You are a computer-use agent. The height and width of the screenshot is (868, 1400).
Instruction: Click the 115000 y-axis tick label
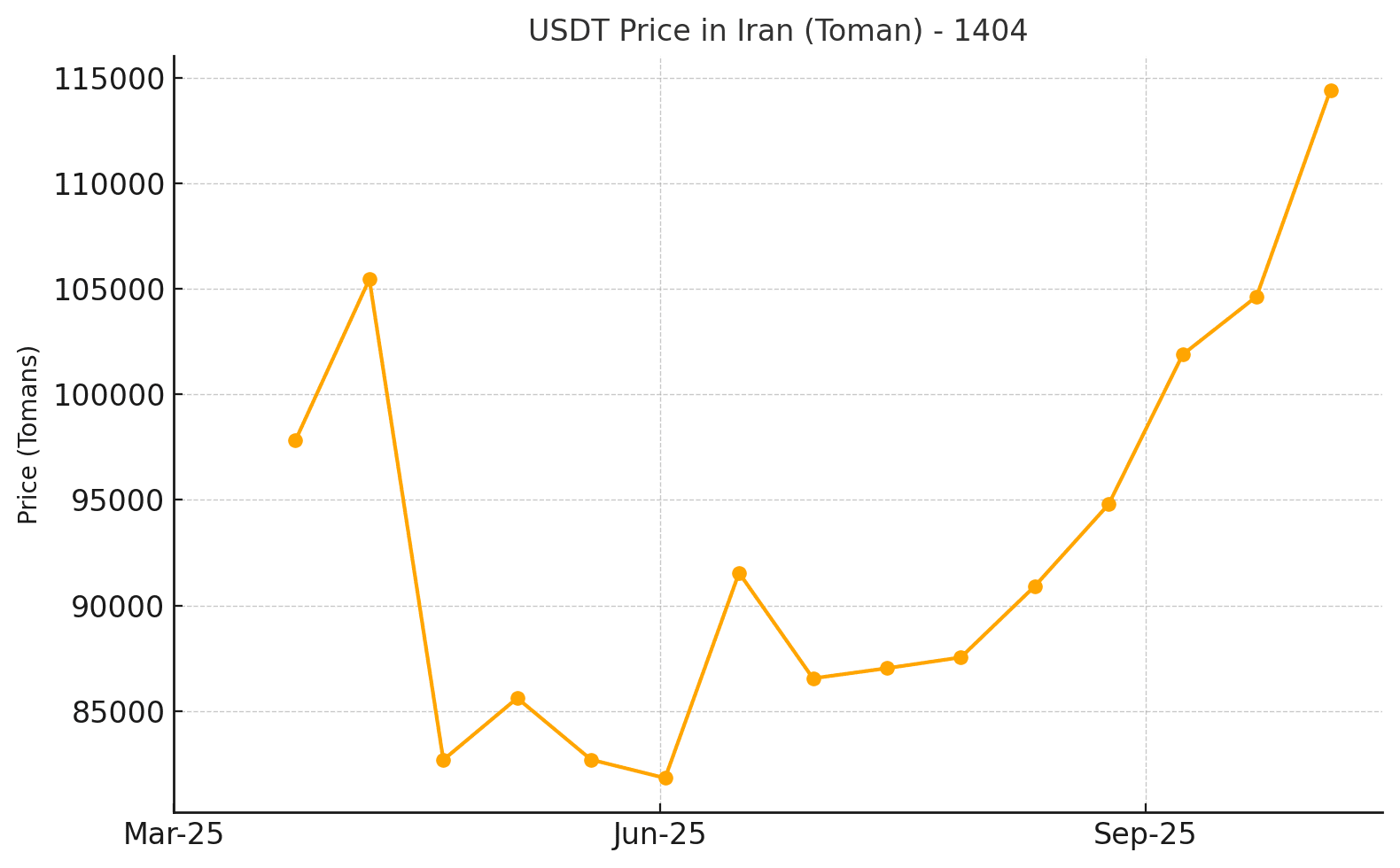[x=109, y=79]
